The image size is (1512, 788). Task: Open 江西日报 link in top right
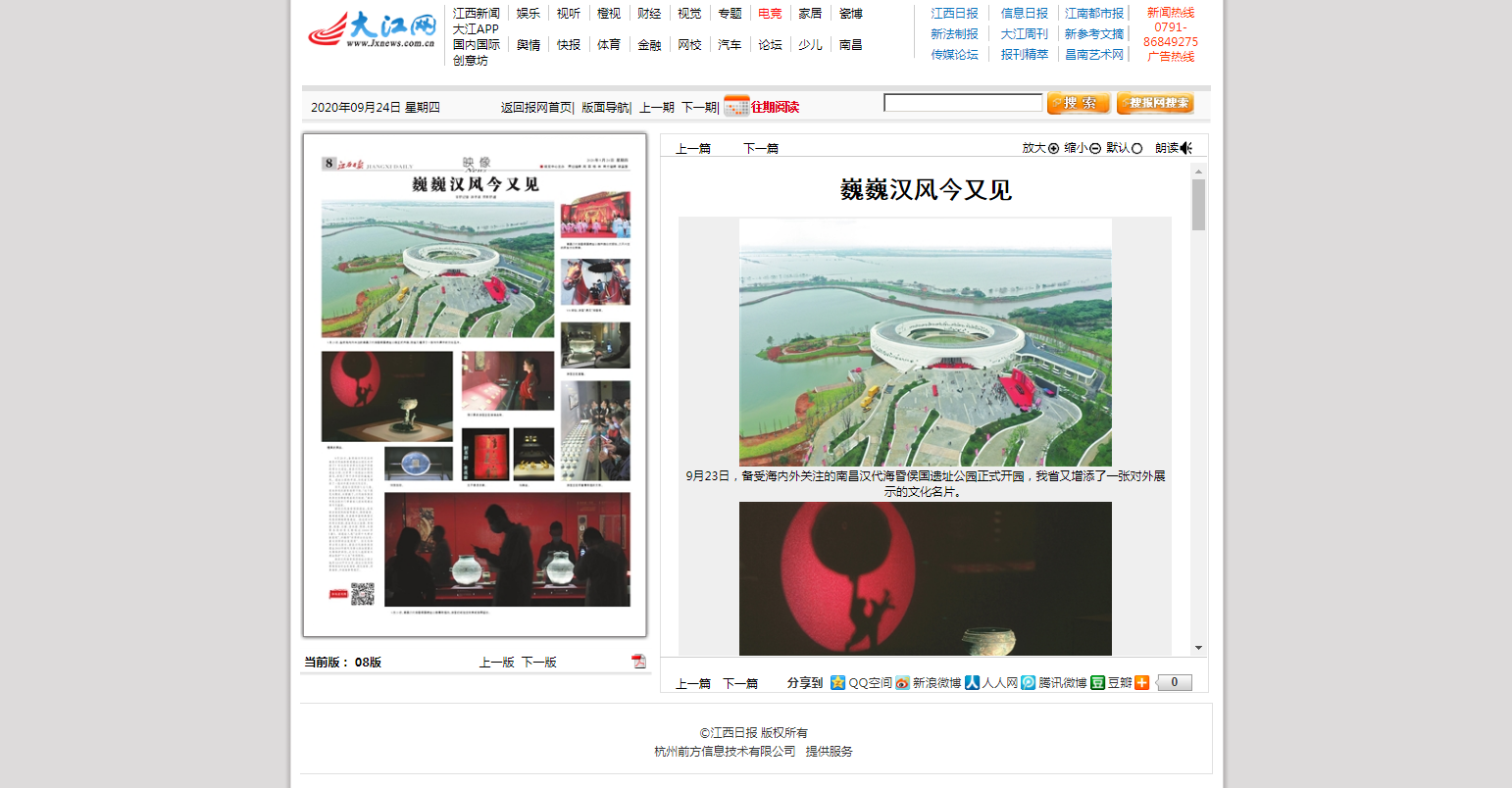tap(955, 14)
